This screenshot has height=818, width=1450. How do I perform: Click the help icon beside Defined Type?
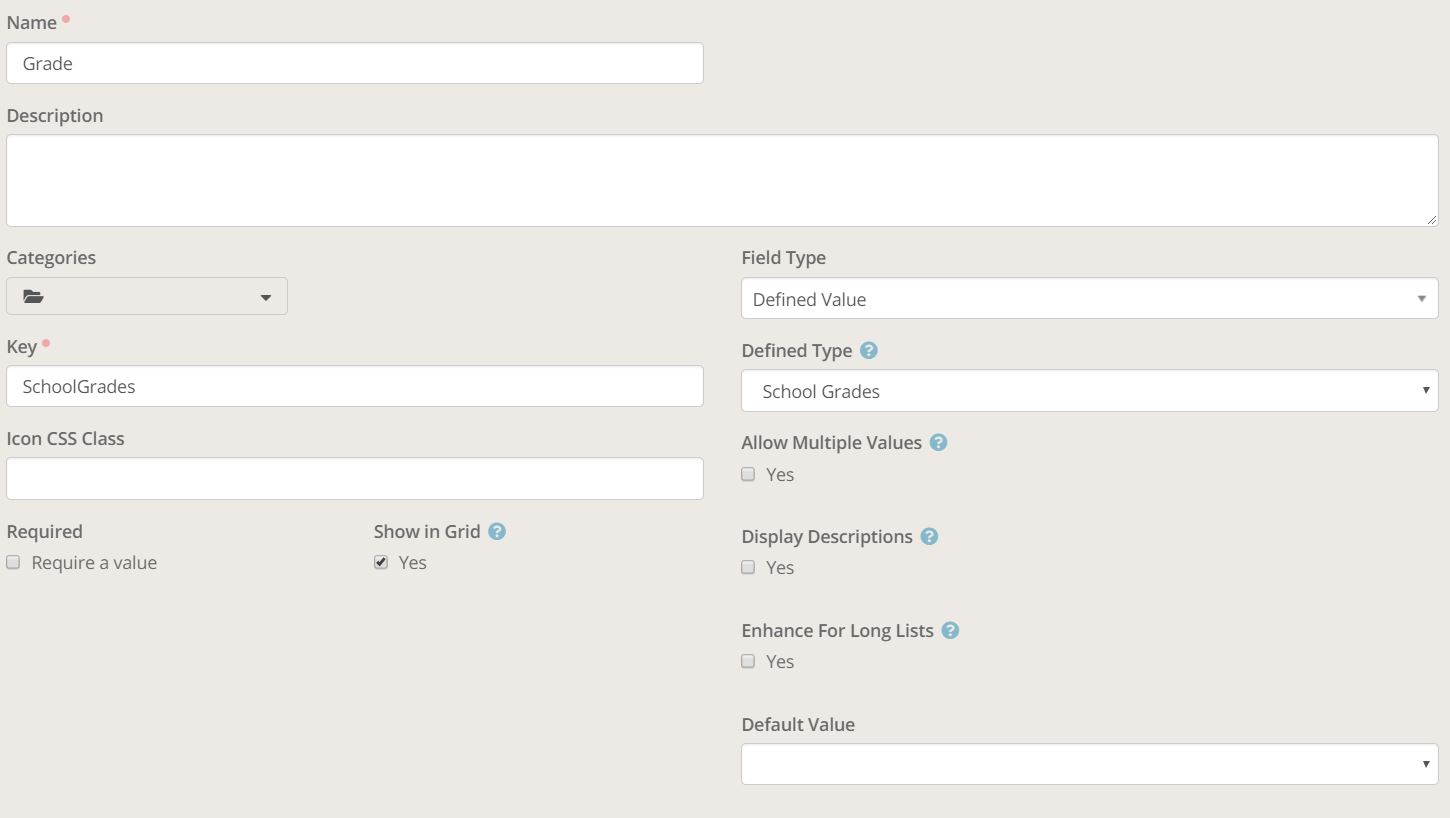pyautogui.click(x=869, y=351)
